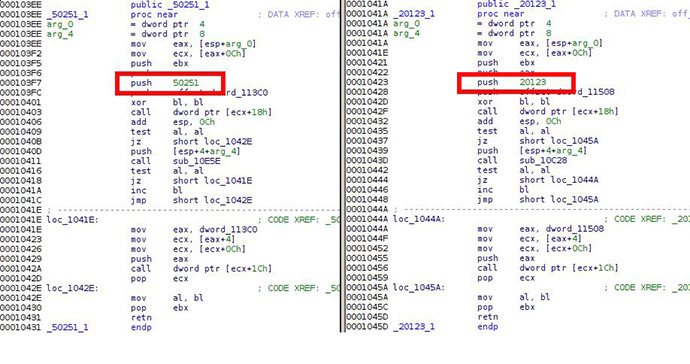This screenshot has height=364, width=690.
Task: Select 'retn' at address 00010431
Action: (x=141, y=317)
